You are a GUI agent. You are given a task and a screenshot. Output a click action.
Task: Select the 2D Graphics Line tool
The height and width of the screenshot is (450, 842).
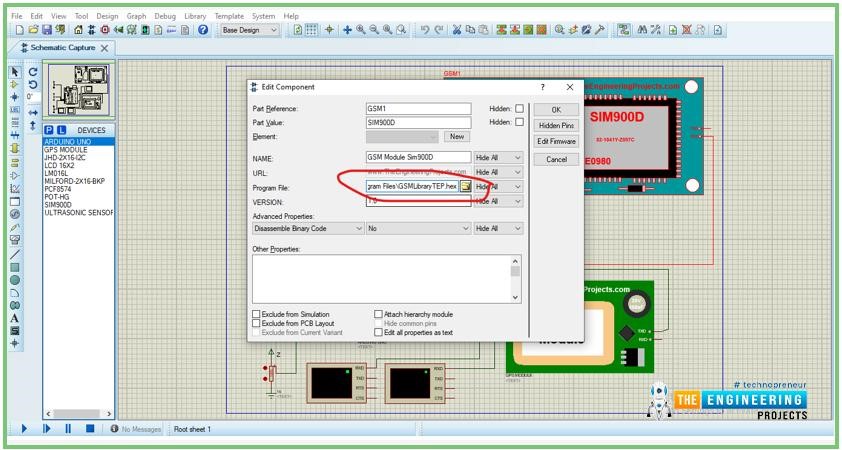14,253
